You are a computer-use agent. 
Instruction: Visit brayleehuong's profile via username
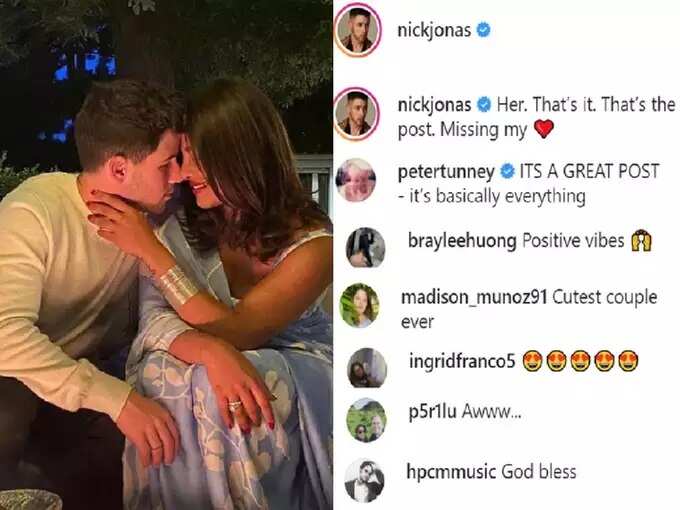coord(462,241)
